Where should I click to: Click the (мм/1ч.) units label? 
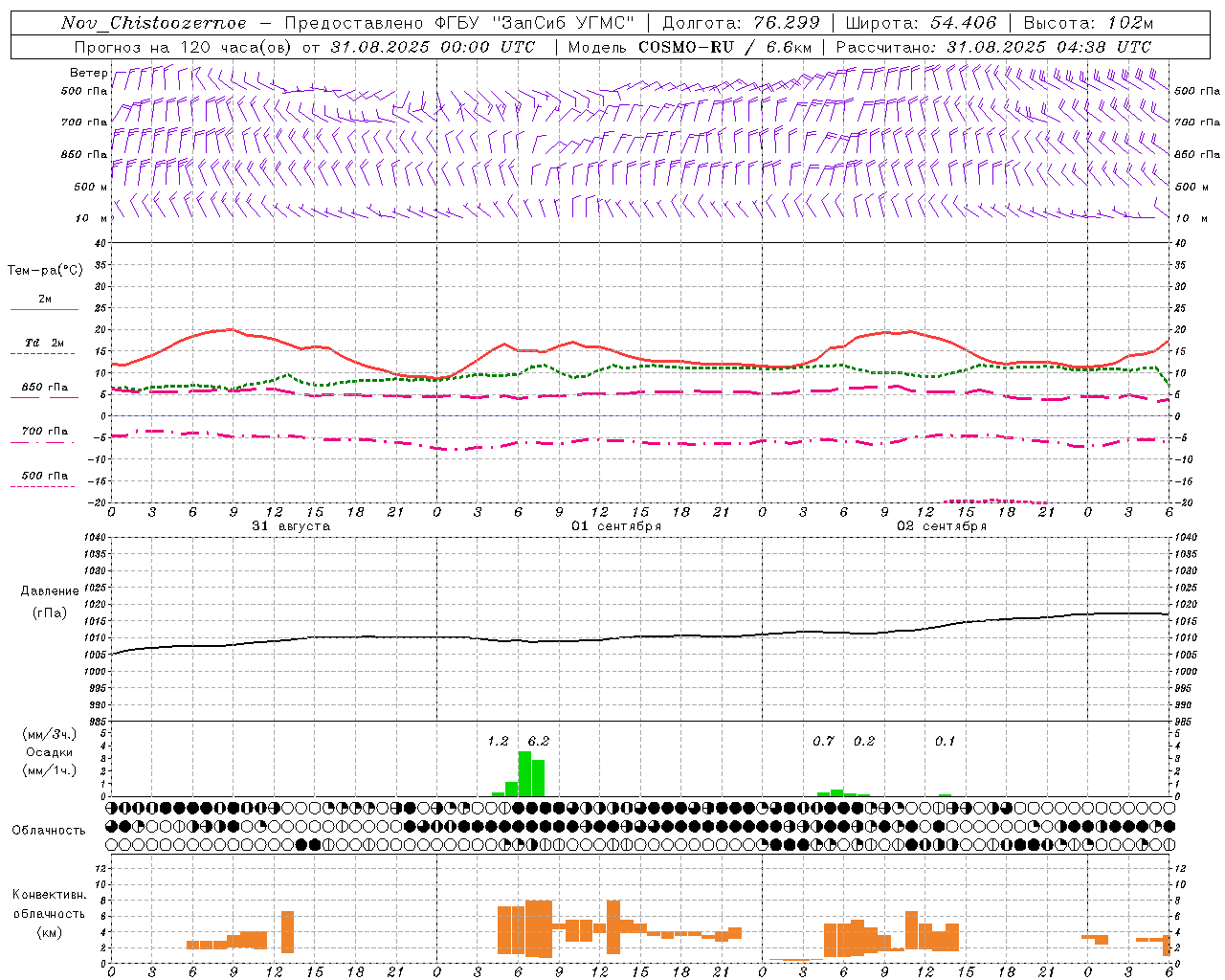pyautogui.click(x=49, y=770)
